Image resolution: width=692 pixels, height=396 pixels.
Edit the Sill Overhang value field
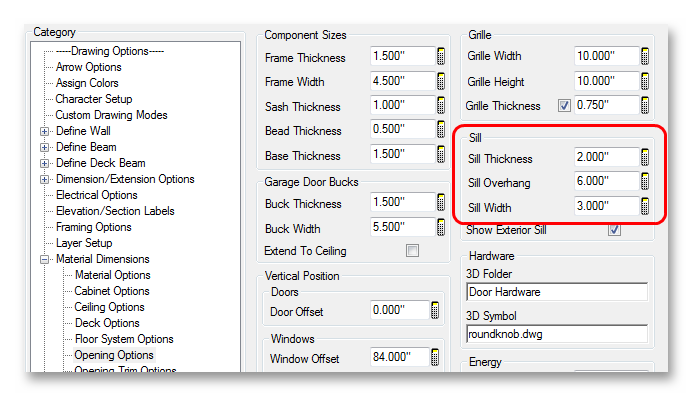coord(607,181)
